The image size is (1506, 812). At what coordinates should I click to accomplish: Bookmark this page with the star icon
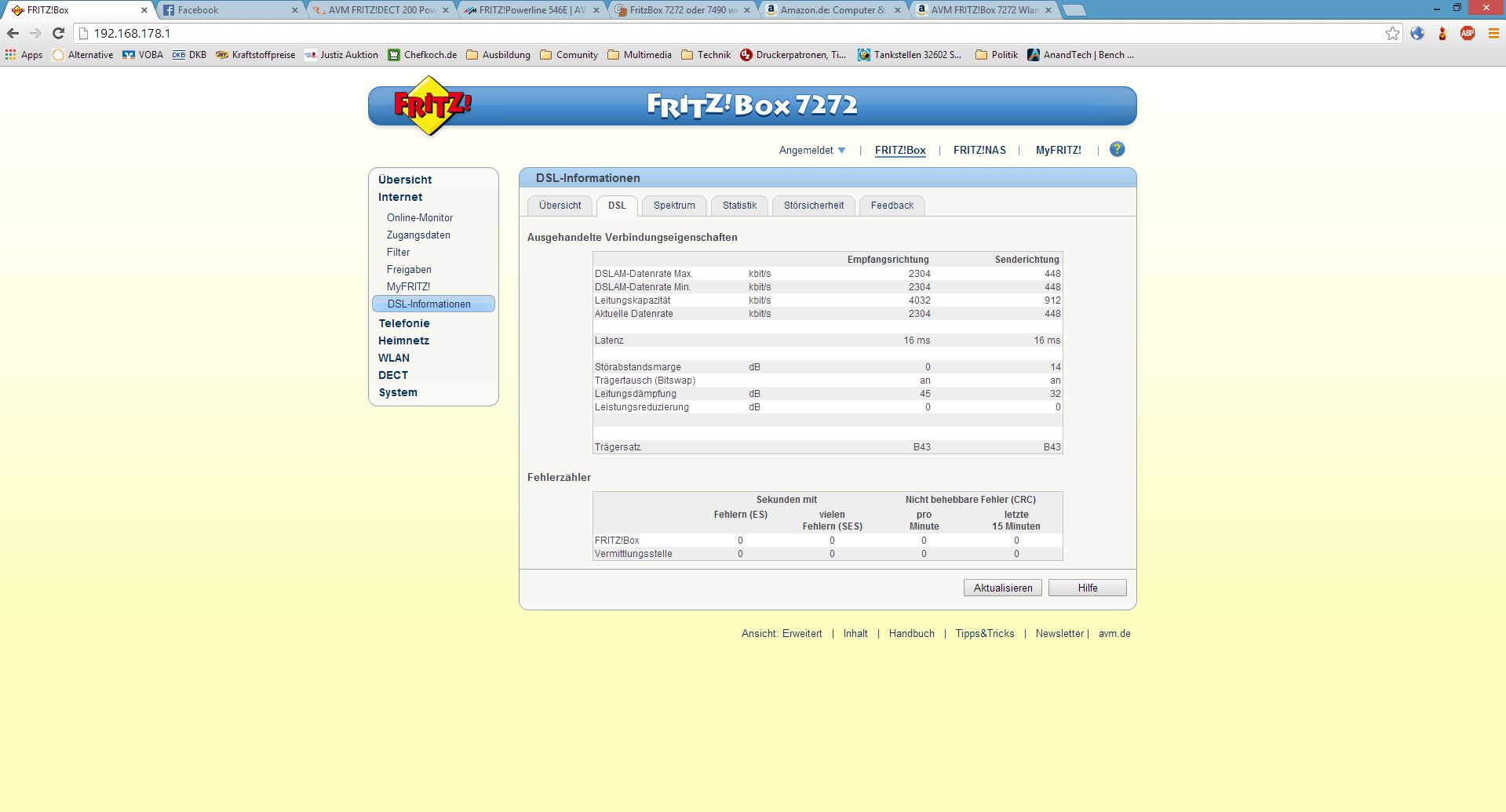point(1392,33)
